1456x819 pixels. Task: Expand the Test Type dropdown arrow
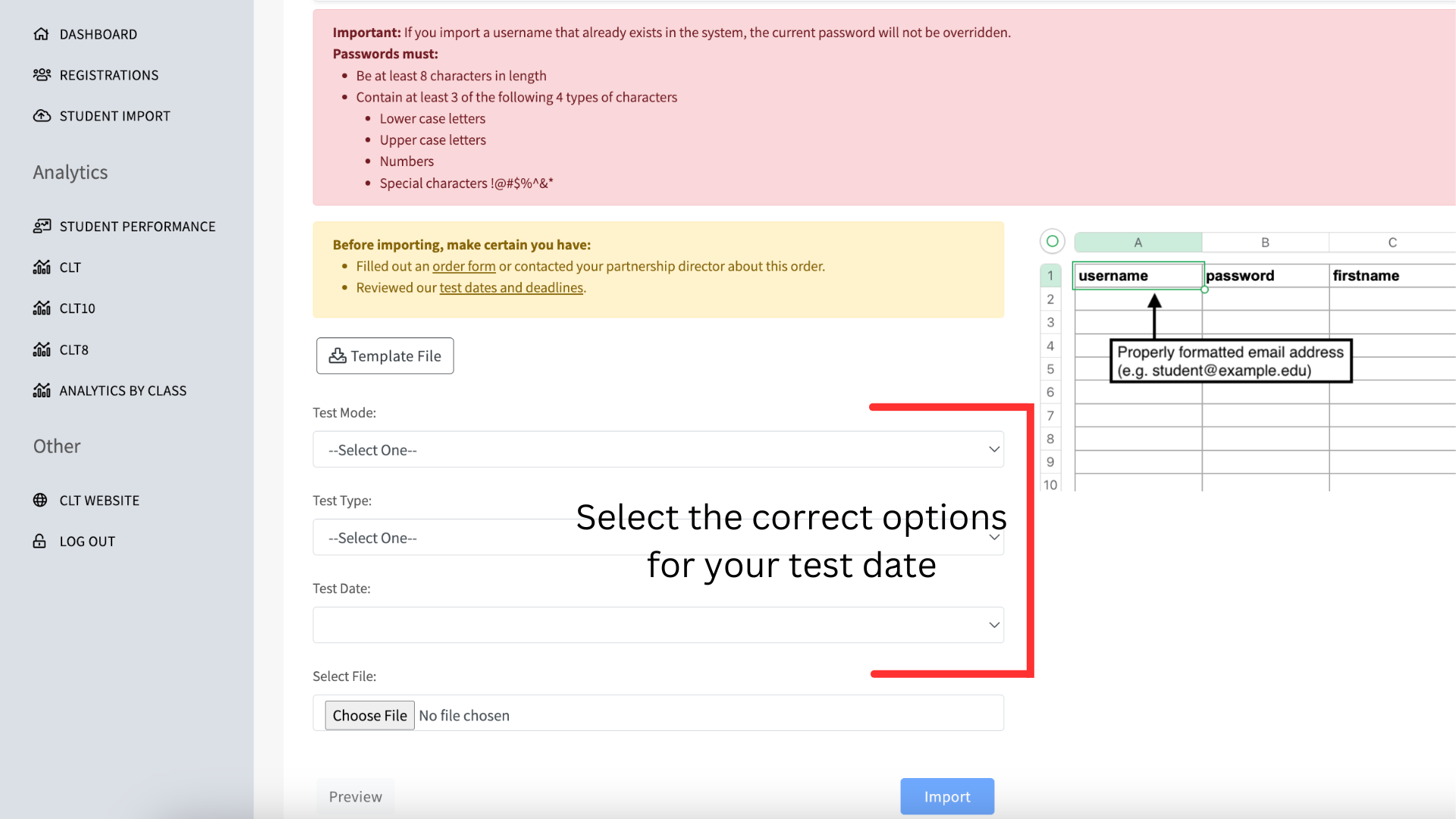pyautogui.click(x=993, y=538)
